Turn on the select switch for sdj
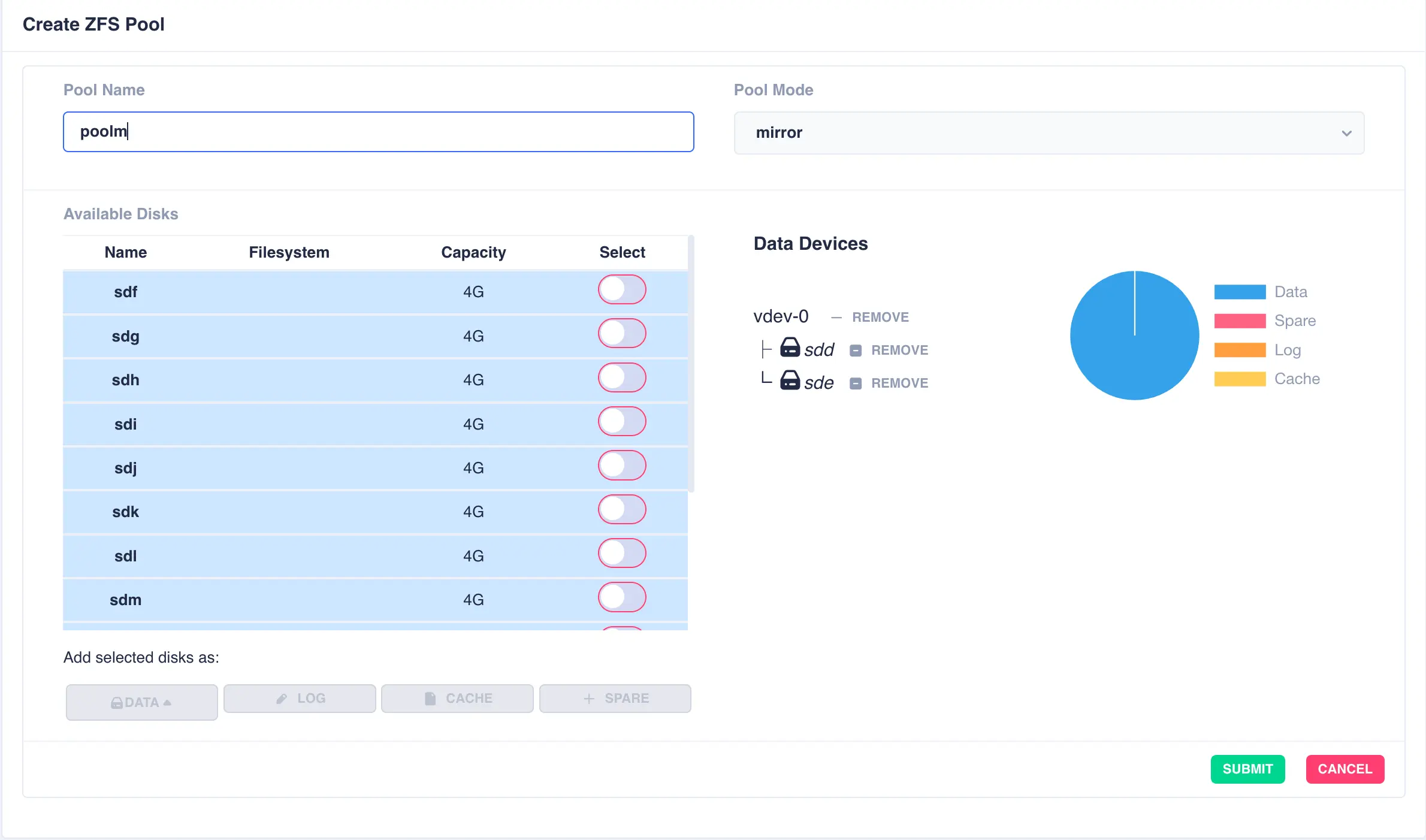This screenshot has width=1426, height=840. click(622, 466)
